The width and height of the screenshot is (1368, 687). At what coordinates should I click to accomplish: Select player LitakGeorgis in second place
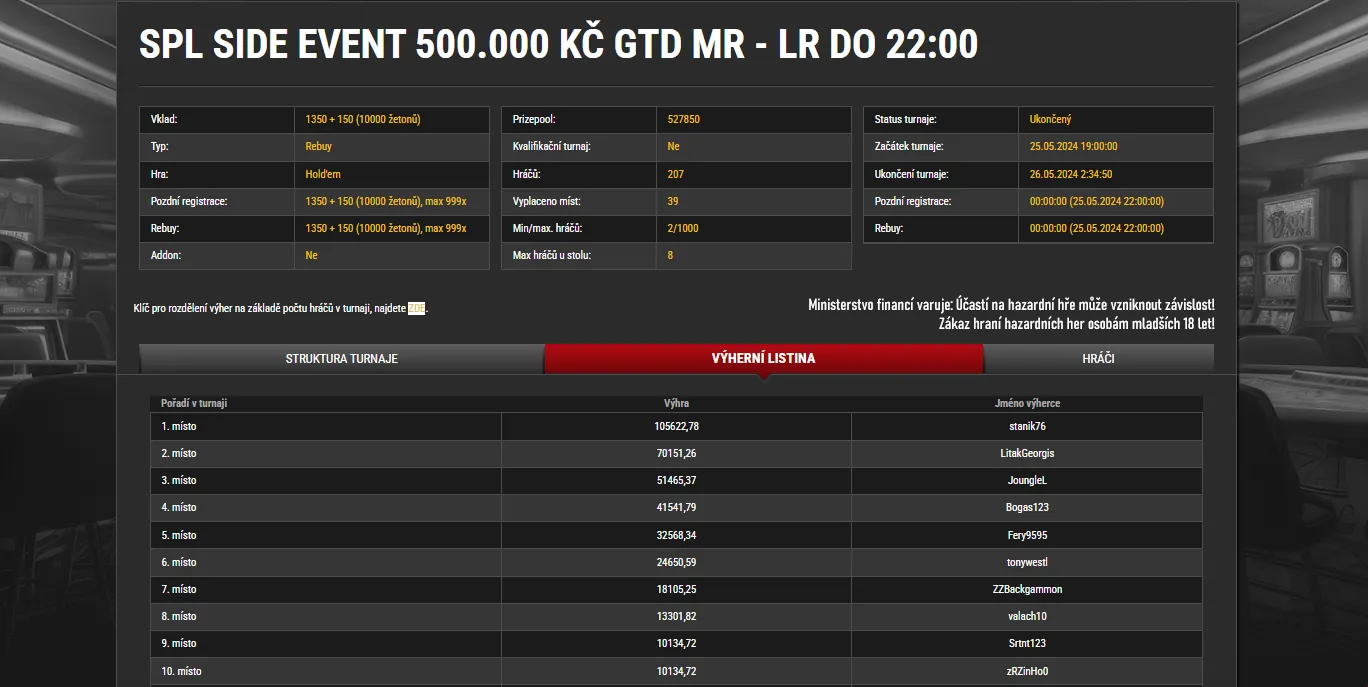coord(1026,453)
